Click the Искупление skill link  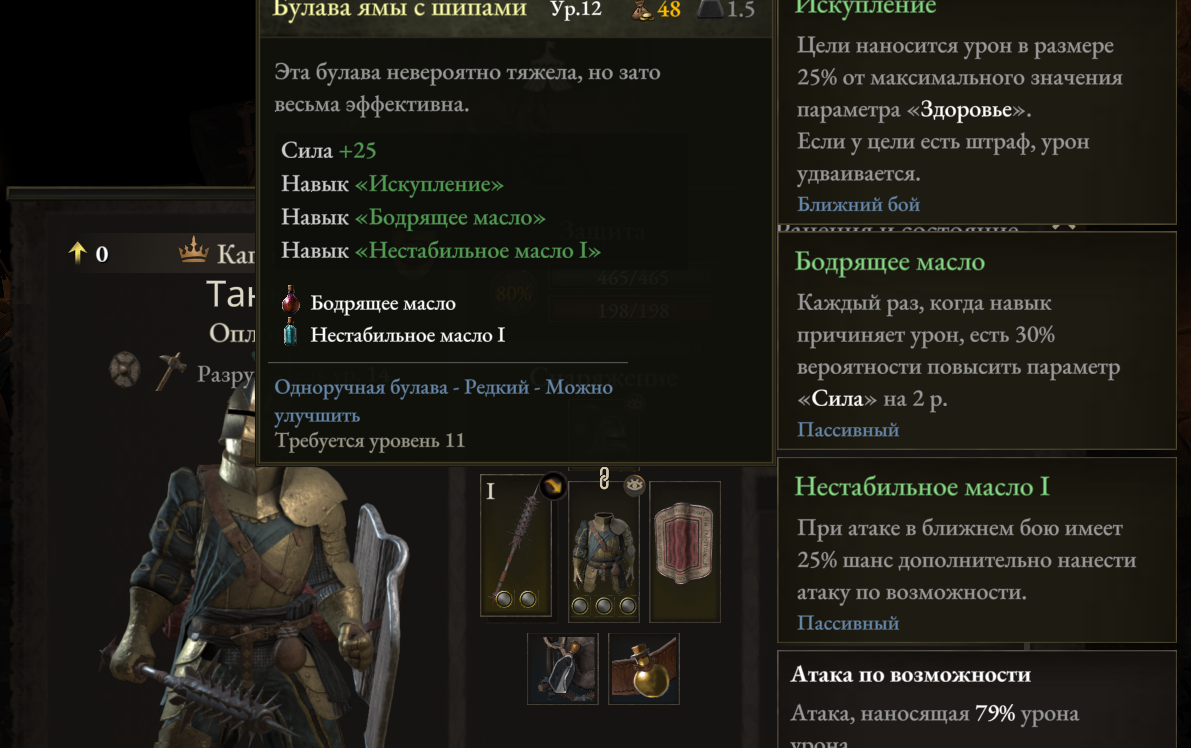tap(429, 184)
